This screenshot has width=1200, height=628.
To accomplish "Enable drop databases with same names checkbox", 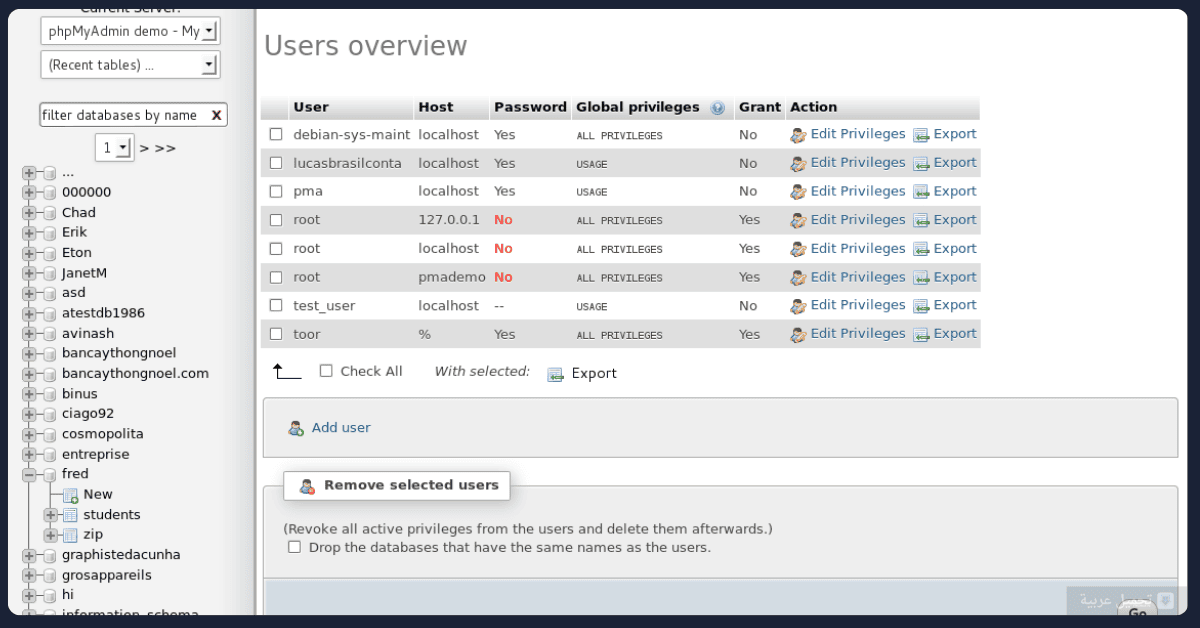I will (x=294, y=547).
